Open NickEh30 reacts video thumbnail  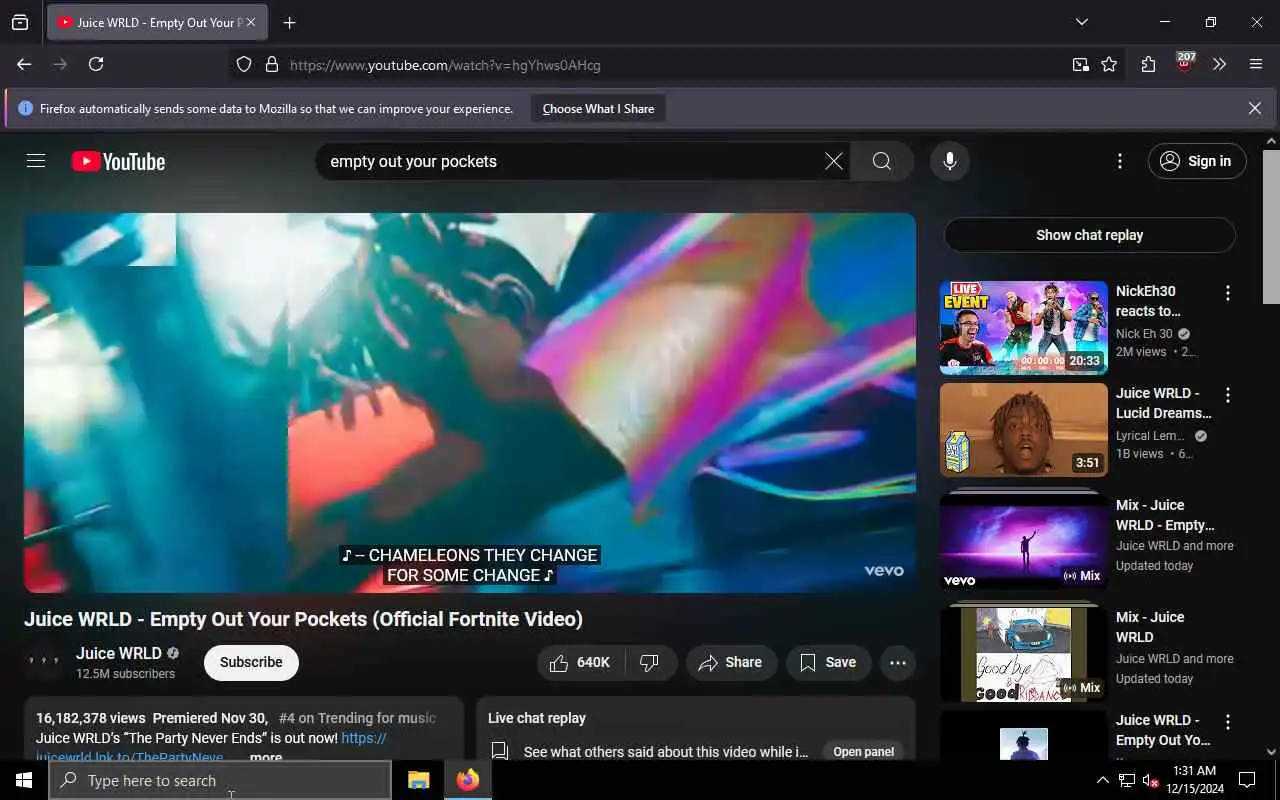pos(1023,328)
